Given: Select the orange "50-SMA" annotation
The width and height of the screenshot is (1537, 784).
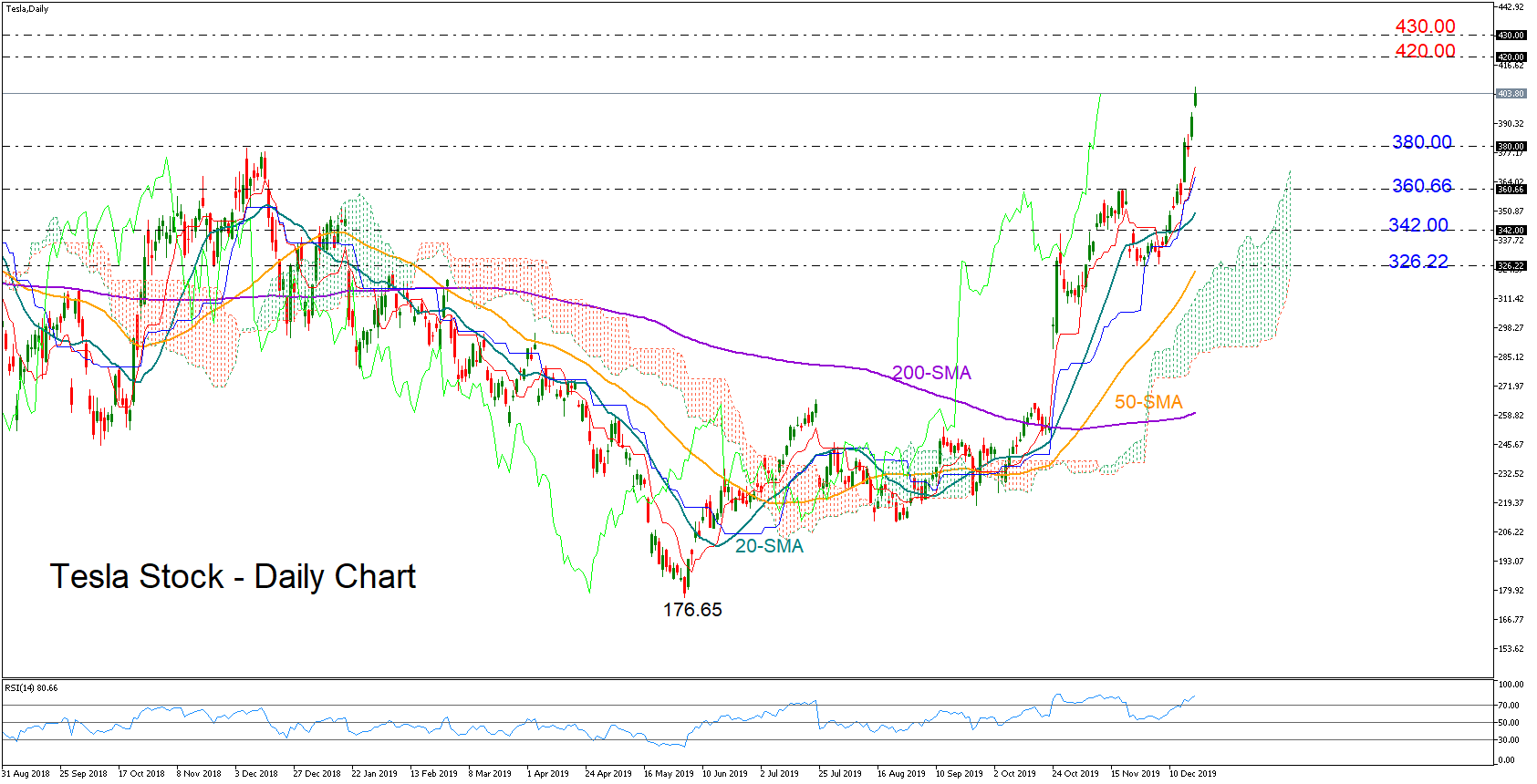Looking at the screenshot, I should (1148, 402).
